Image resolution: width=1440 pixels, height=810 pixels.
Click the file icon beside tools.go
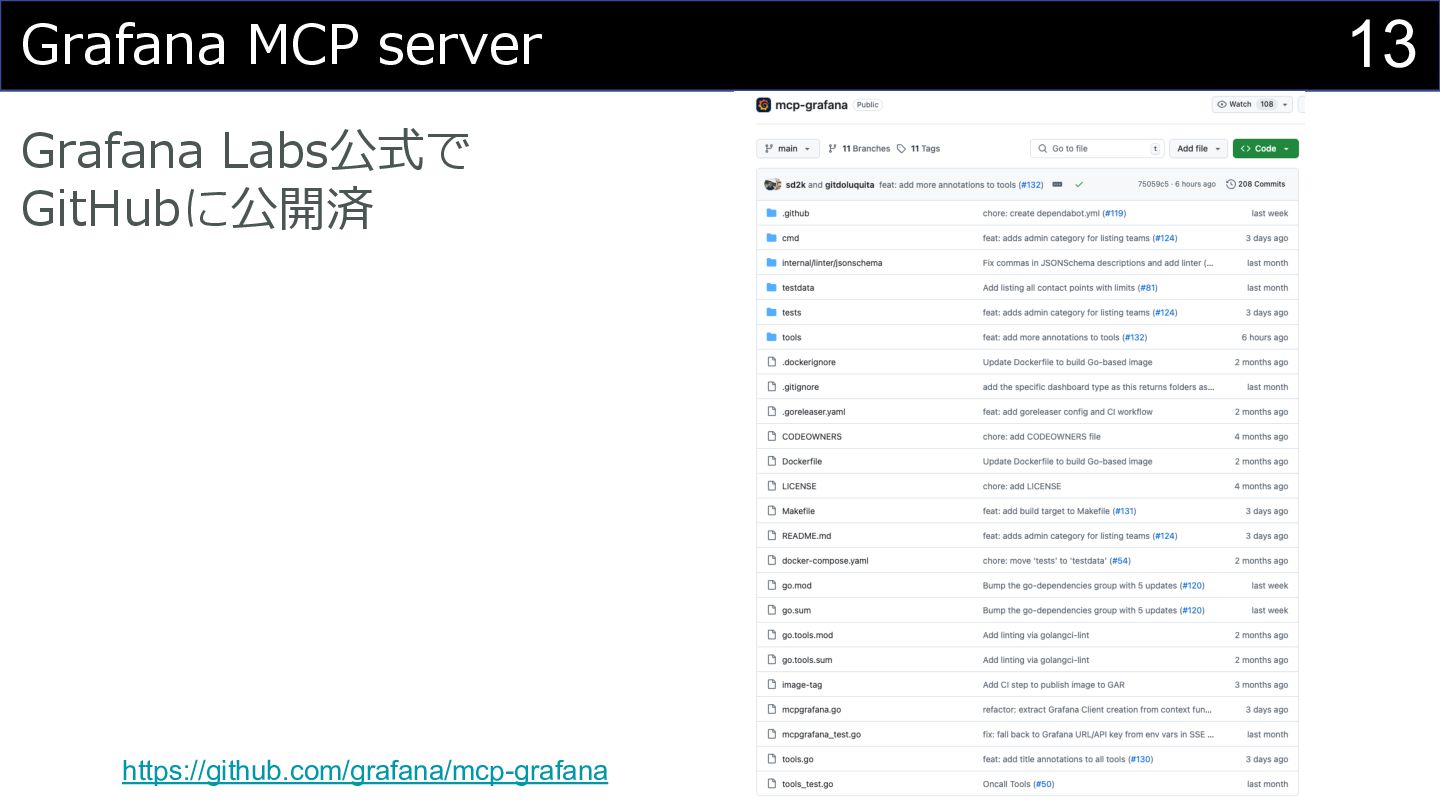(x=771, y=759)
